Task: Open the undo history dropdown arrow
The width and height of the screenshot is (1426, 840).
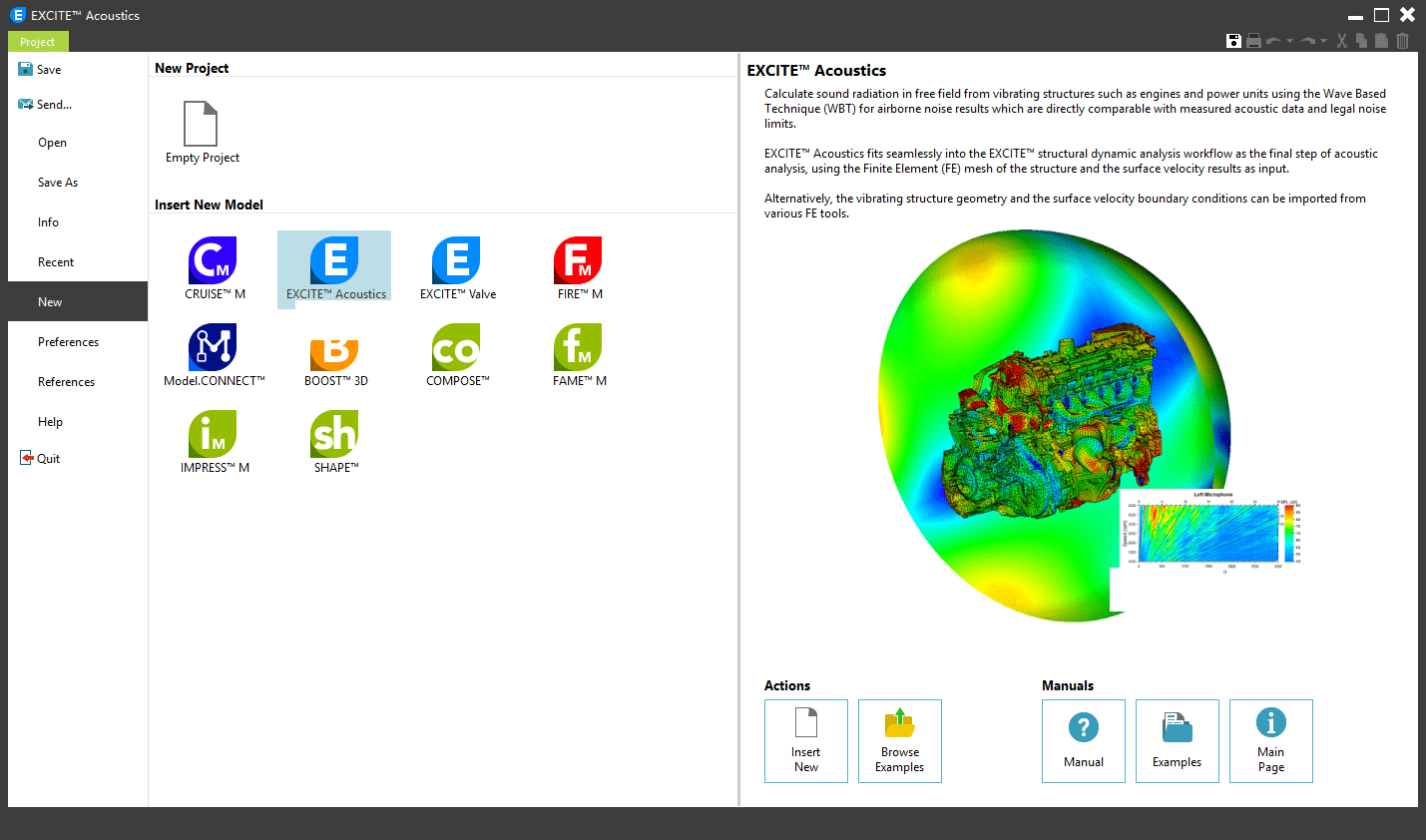Action: pyautogui.click(x=1289, y=42)
